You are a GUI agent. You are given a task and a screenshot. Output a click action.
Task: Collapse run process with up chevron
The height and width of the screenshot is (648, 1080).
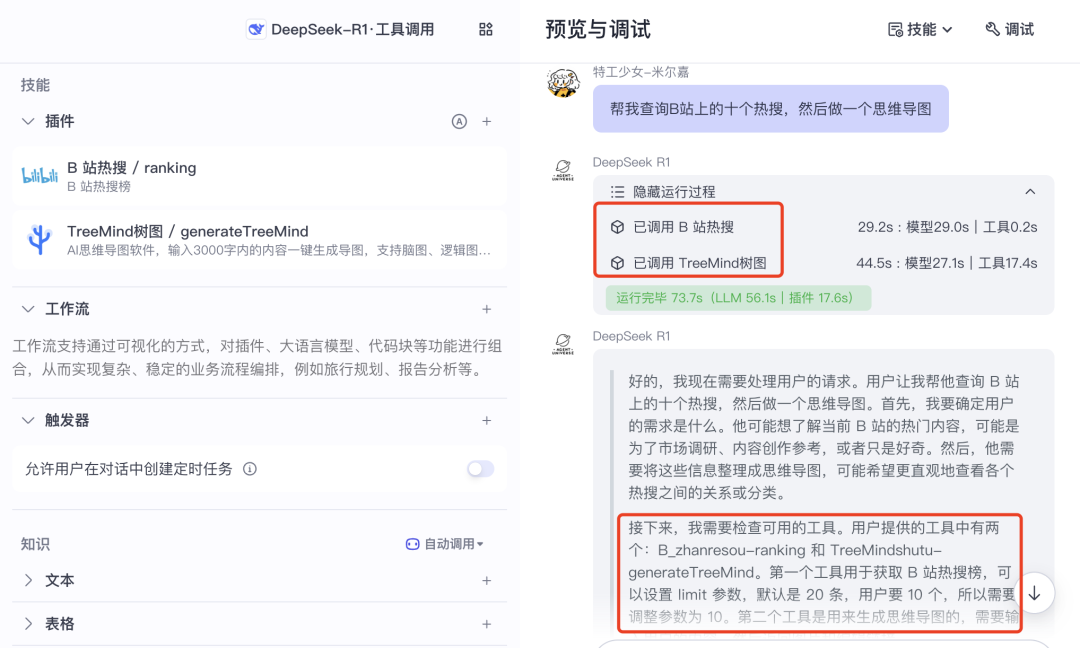coord(1030,191)
